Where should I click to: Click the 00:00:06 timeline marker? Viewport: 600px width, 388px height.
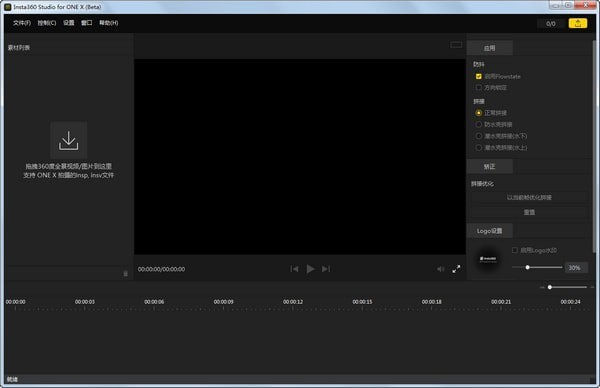coord(154,302)
